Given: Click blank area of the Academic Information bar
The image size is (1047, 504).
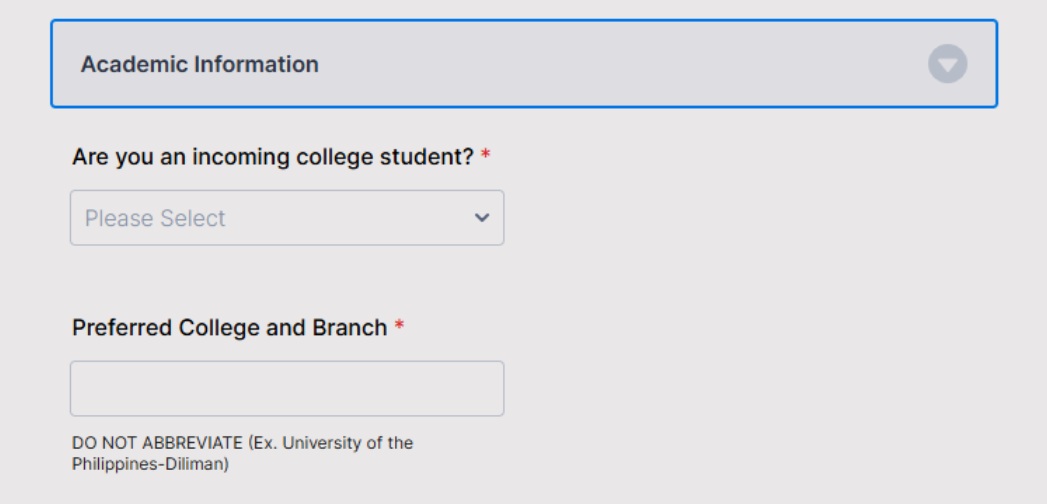Looking at the screenshot, I should click(621, 63).
